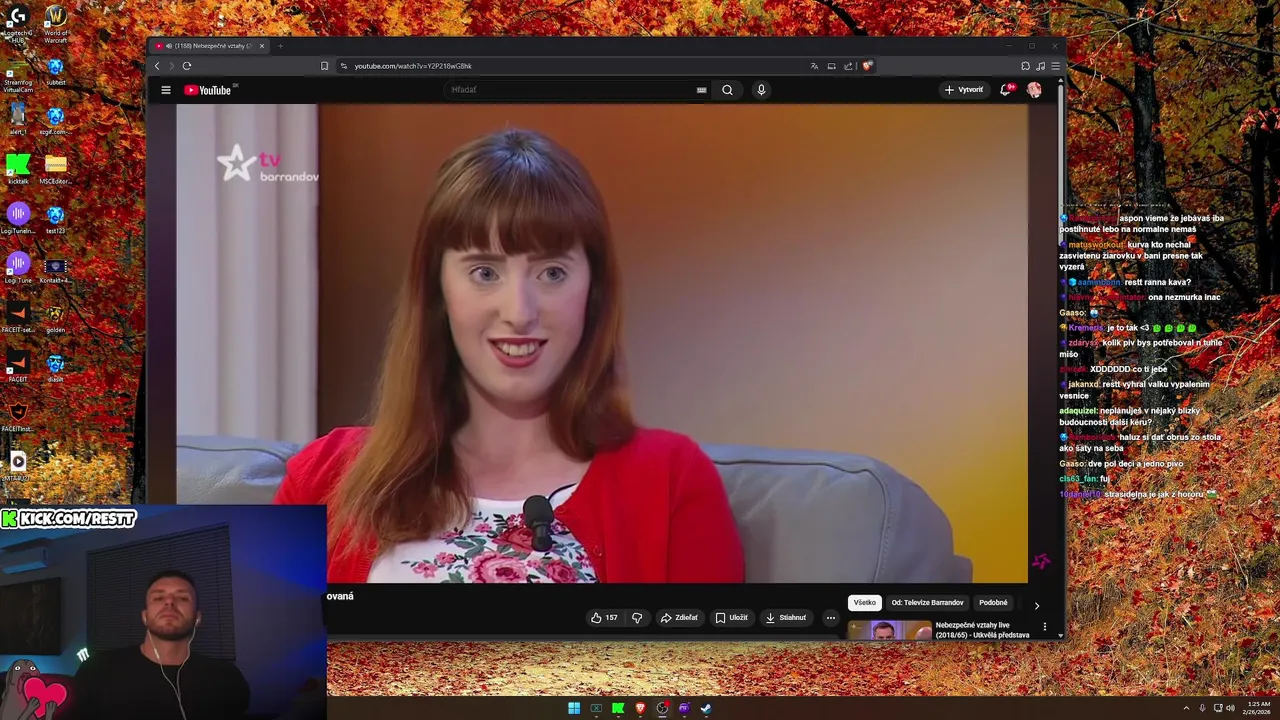1280x720 pixels.
Task: Click the URL youtube.com/watch address field
Action: pyautogui.click(x=413, y=66)
